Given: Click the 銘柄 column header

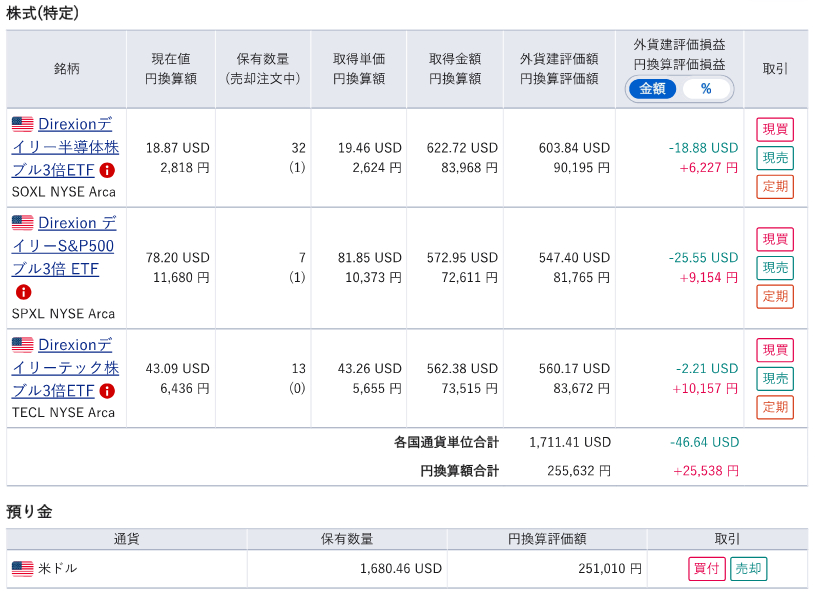Looking at the screenshot, I should pyautogui.click(x=67, y=69).
